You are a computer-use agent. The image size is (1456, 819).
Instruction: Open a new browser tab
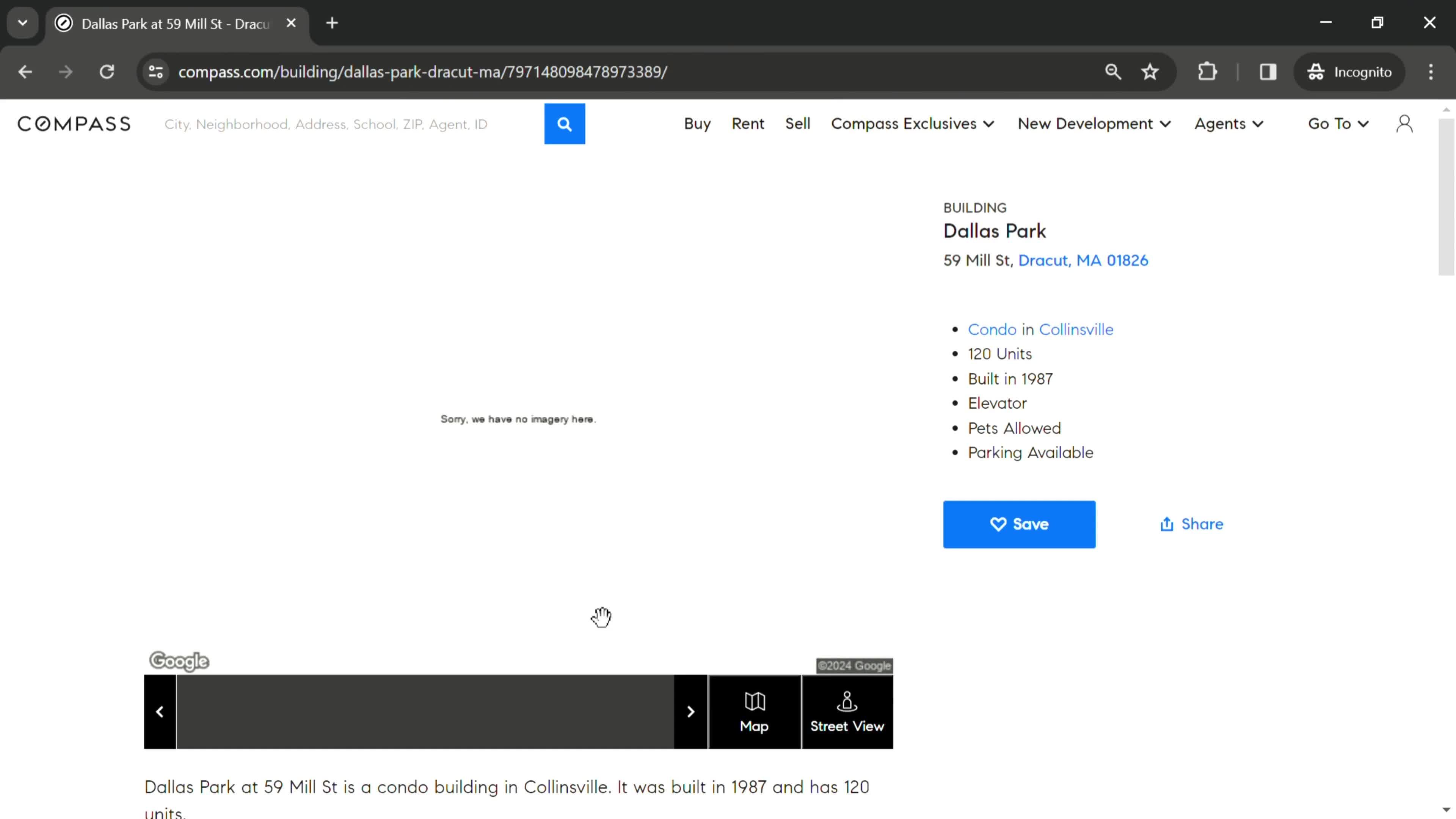point(333,23)
